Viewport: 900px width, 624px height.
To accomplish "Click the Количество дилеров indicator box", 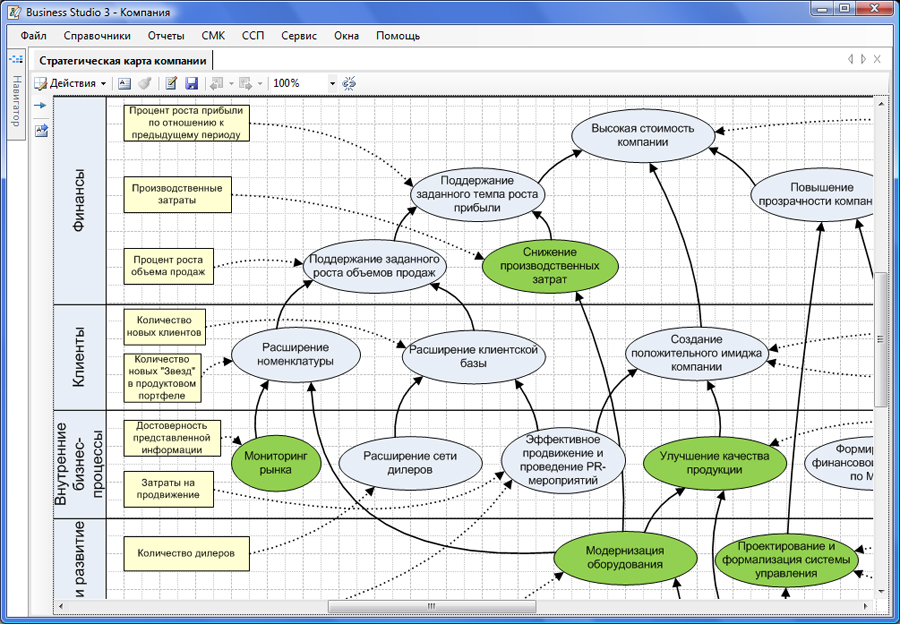I will pyautogui.click(x=186, y=553).
